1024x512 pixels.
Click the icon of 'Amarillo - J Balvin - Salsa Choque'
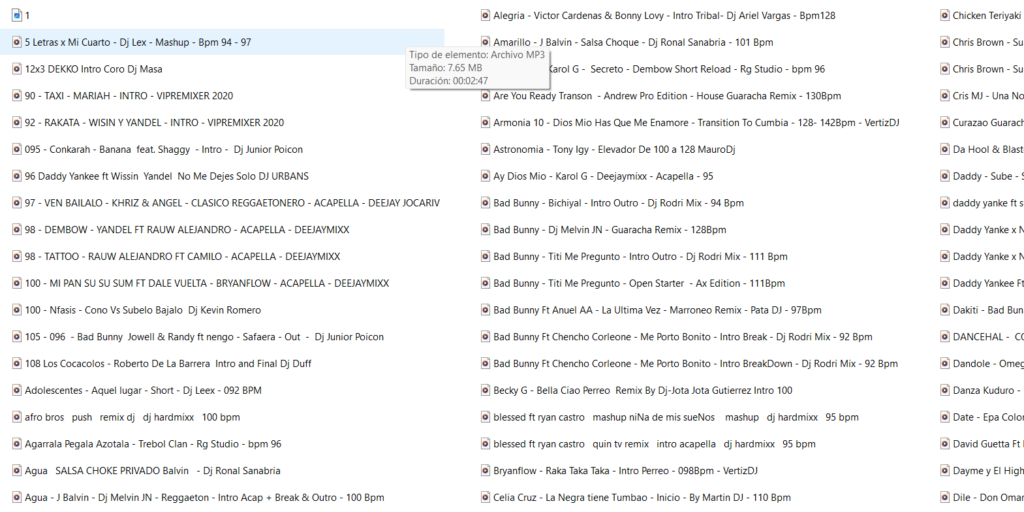[485, 42]
